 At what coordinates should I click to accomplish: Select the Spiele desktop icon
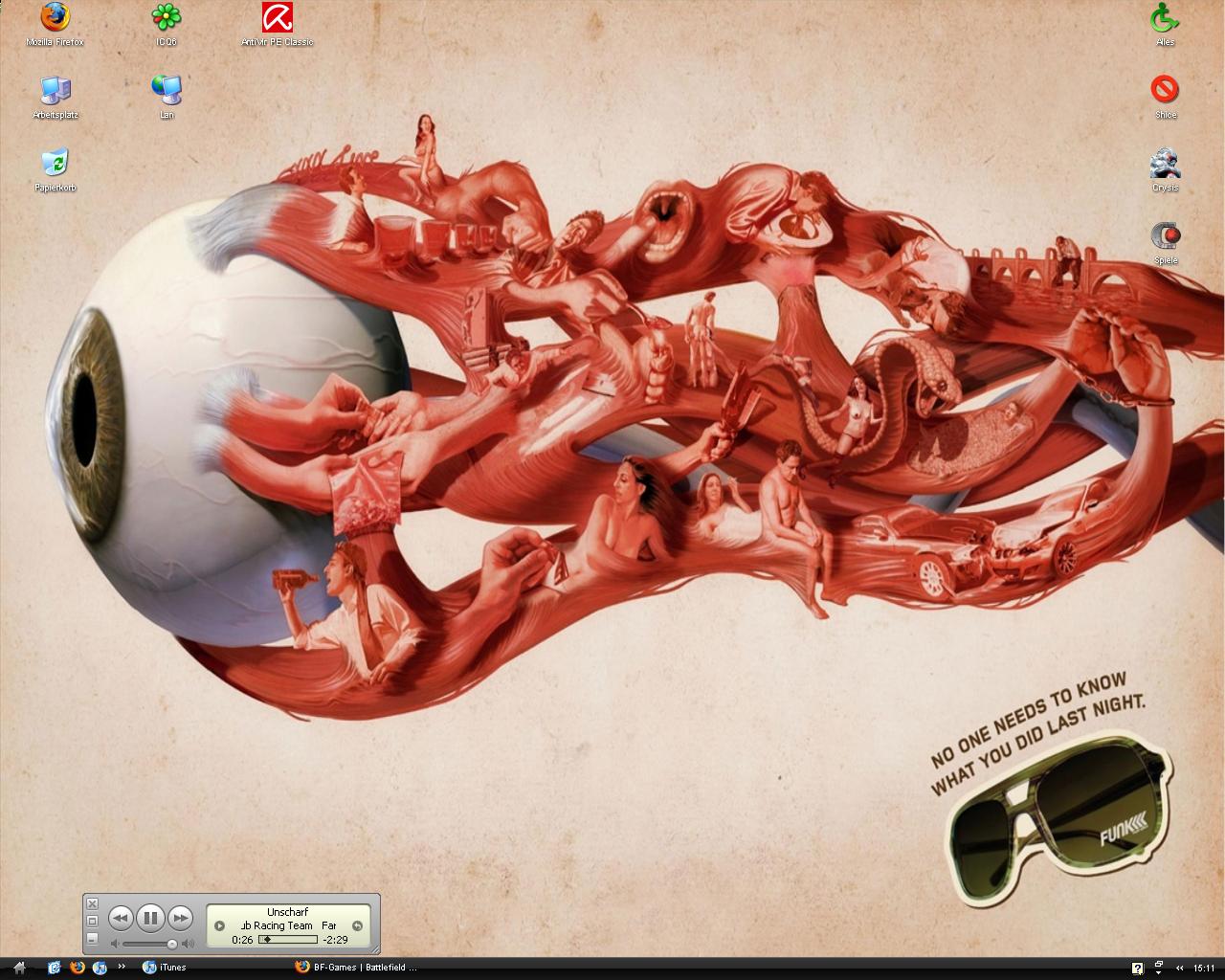1165,243
